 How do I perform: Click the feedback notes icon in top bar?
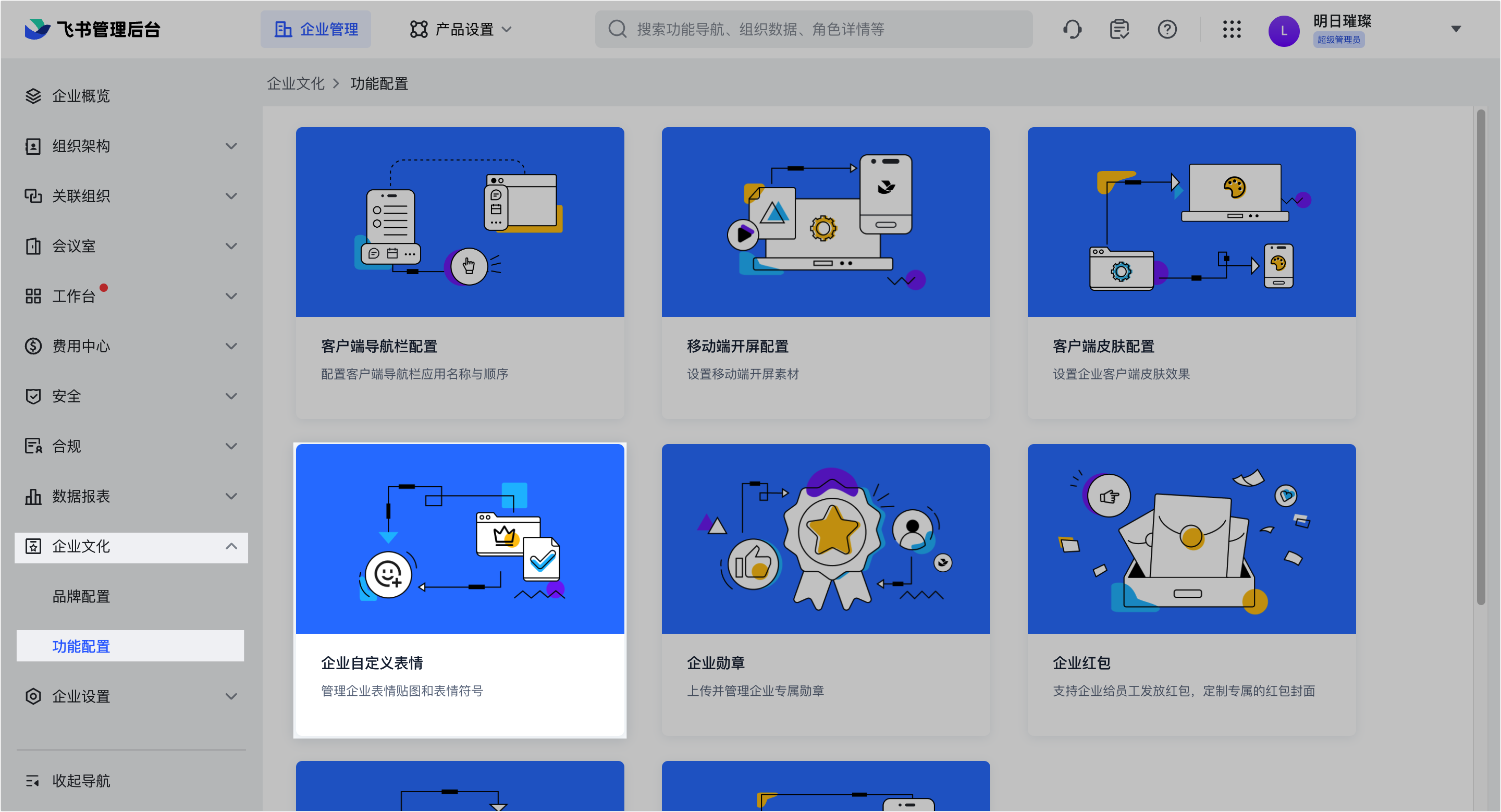pyautogui.click(x=1119, y=29)
